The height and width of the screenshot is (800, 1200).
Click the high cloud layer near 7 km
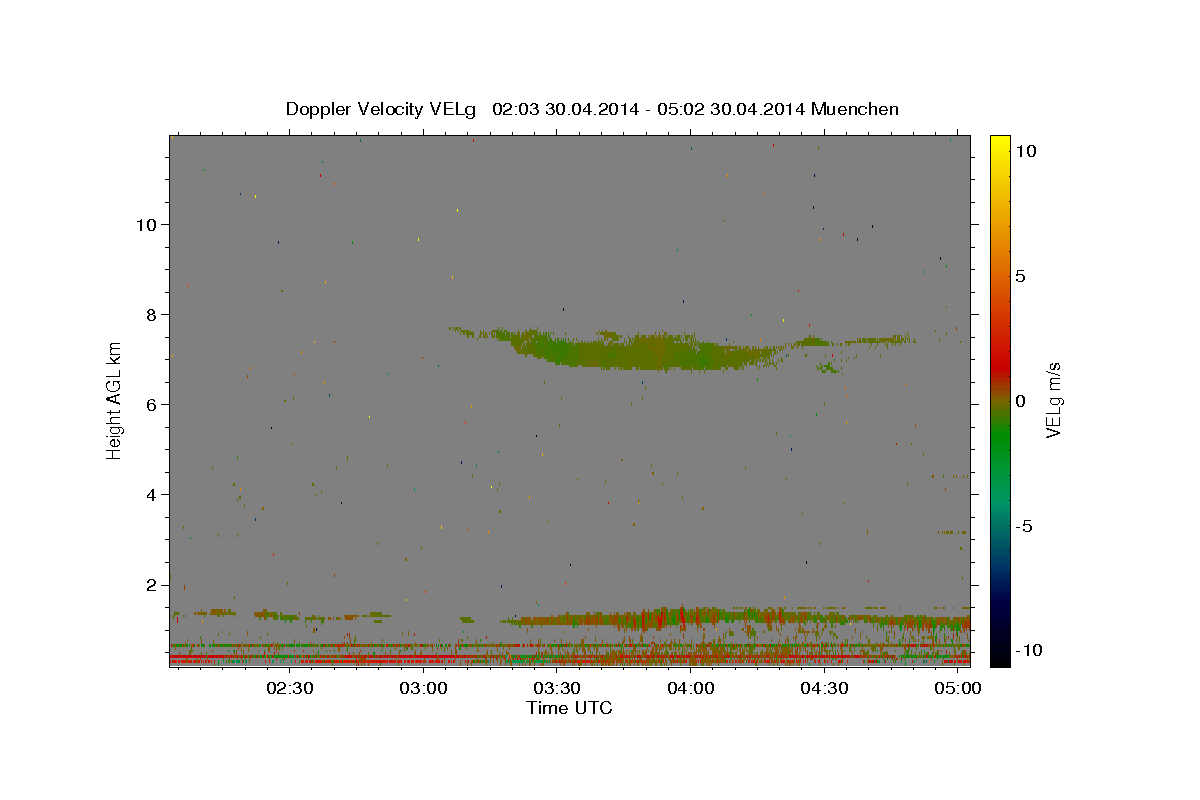coord(650,352)
